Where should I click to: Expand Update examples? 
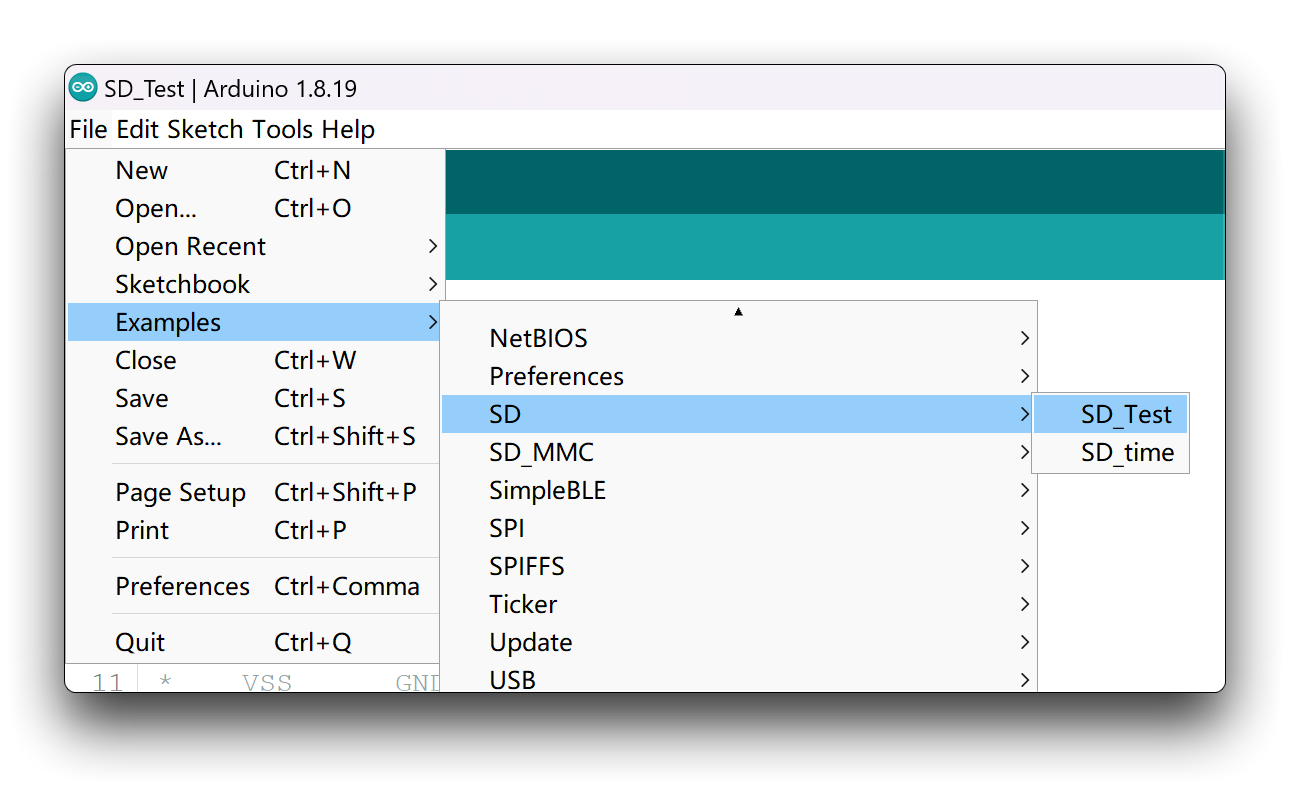coord(738,642)
